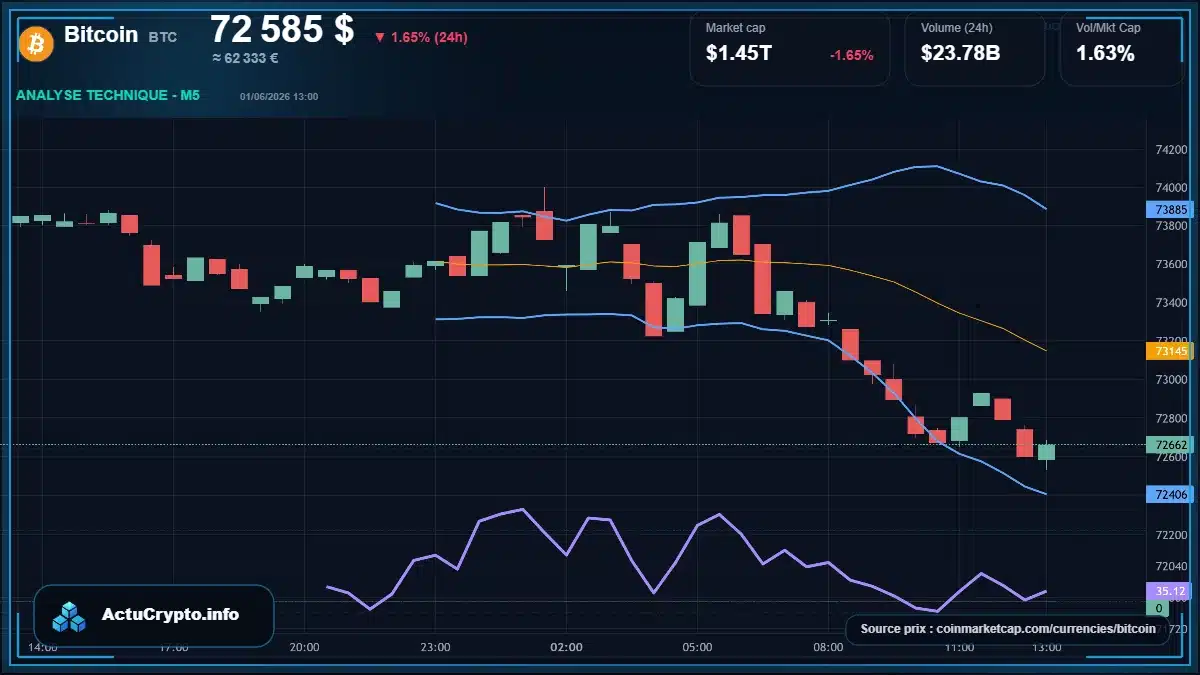Select the Bitcoin name heading
Image resolution: width=1200 pixels, height=675 pixels.
pos(101,35)
